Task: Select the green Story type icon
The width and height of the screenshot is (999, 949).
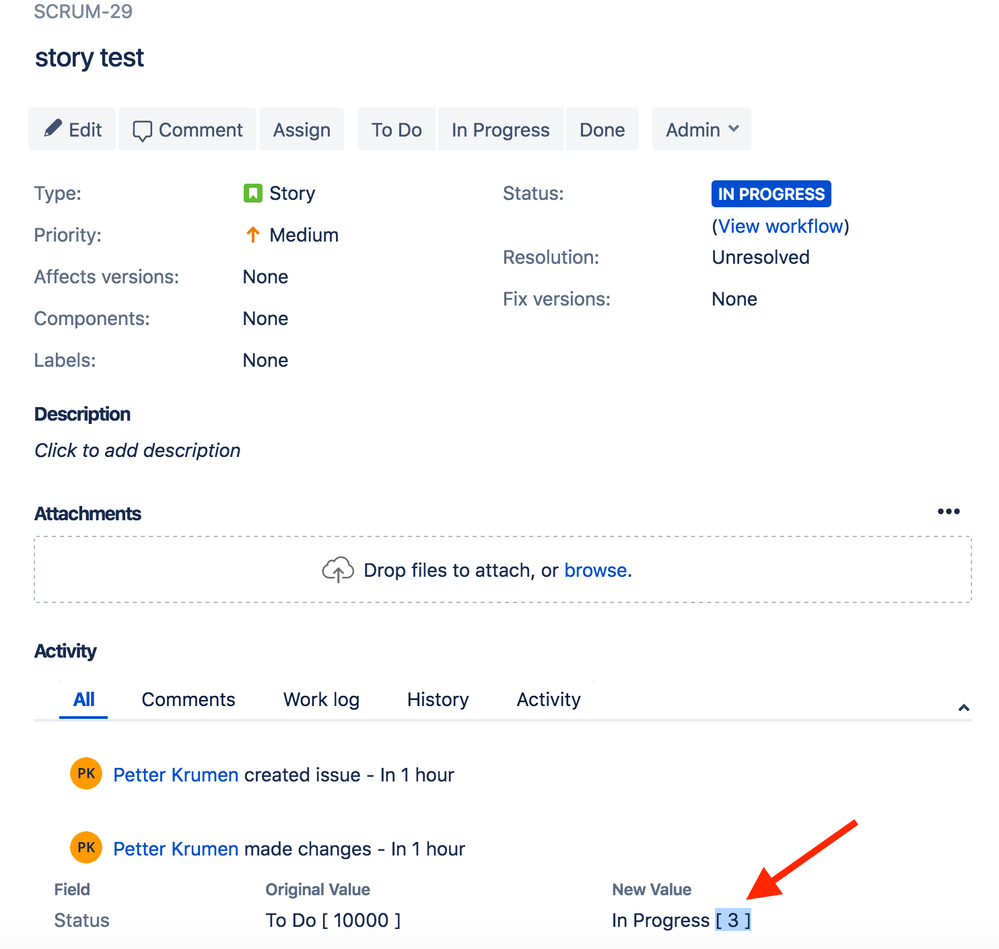Action: click(x=252, y=193)
